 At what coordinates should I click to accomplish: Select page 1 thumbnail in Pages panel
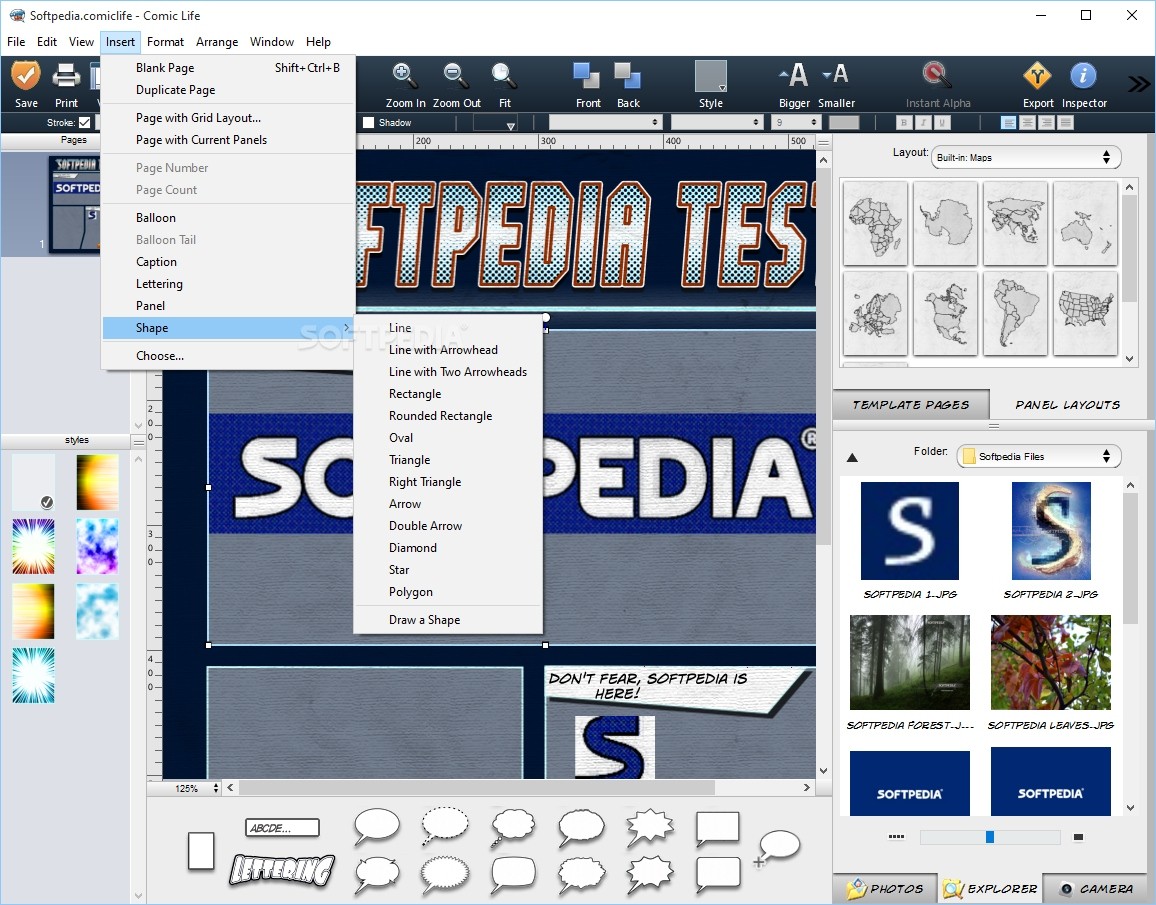point(73,204)
